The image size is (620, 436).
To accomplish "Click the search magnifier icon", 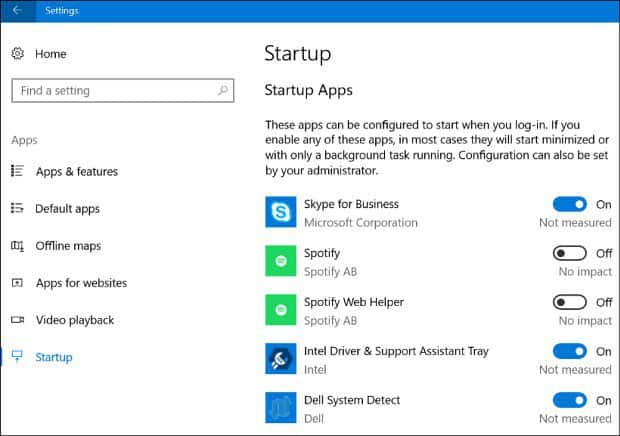I will [223, 91].
